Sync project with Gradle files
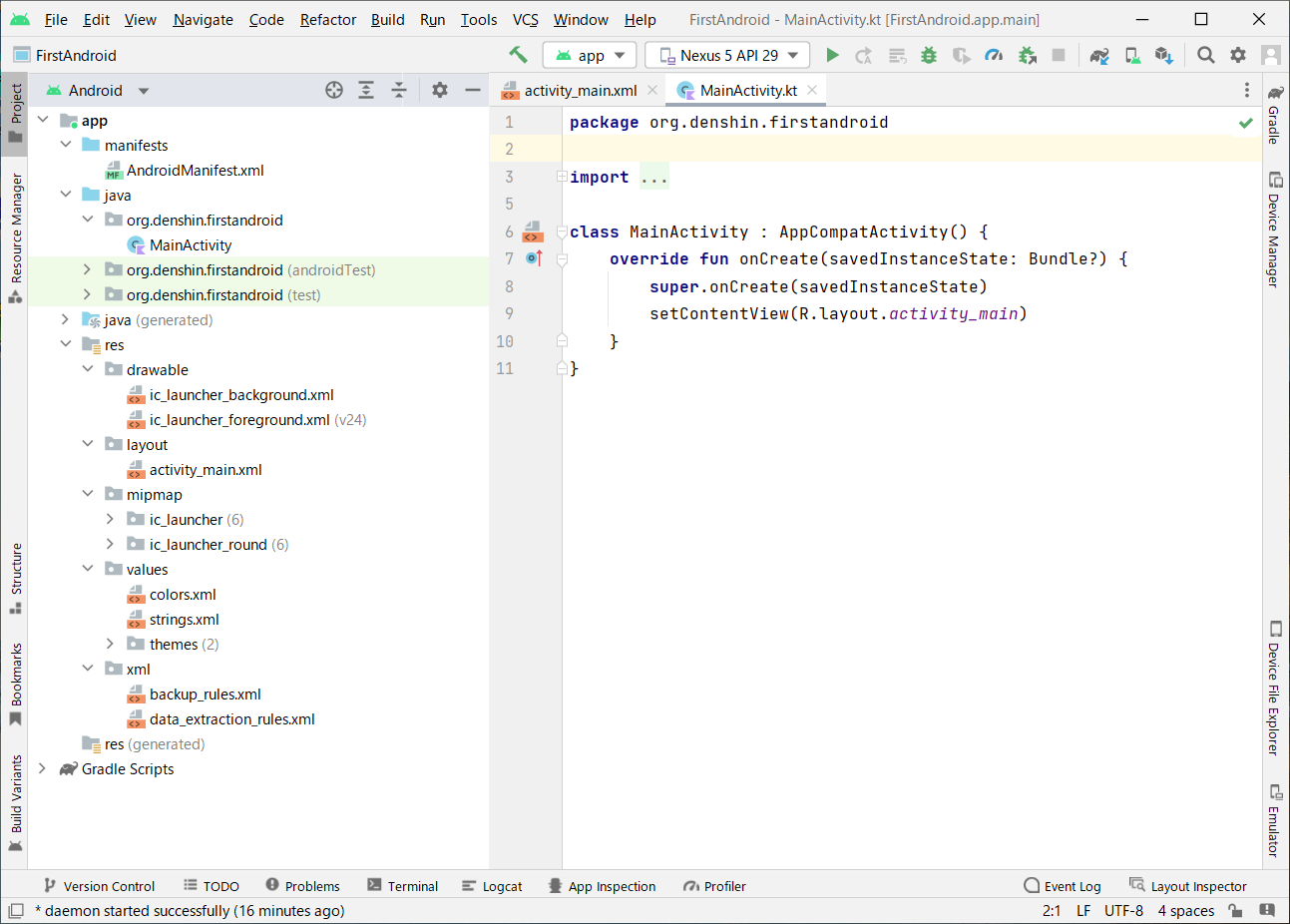Screen dimensions: 1290x924 1098,55
